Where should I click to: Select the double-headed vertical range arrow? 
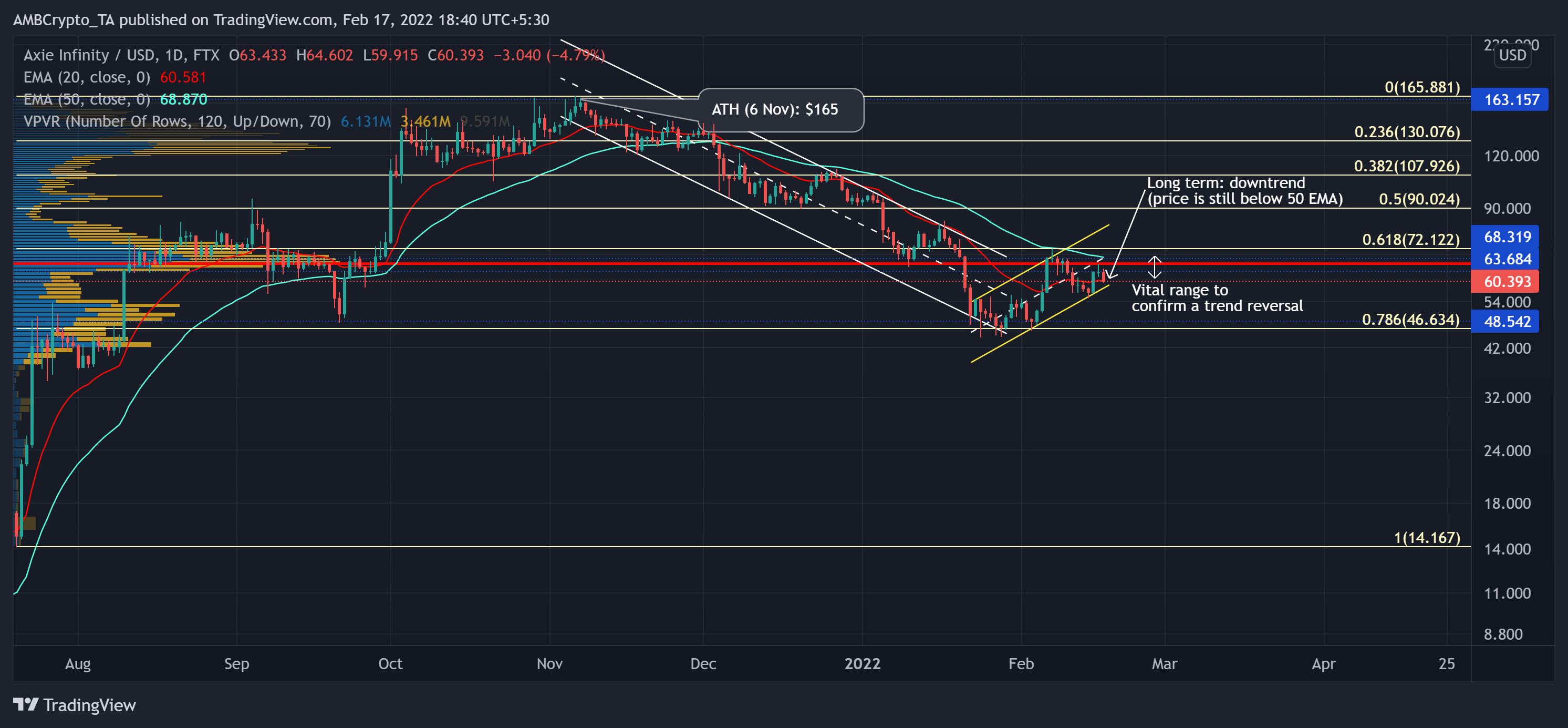pyautogui.click(x=1154, y=268)
